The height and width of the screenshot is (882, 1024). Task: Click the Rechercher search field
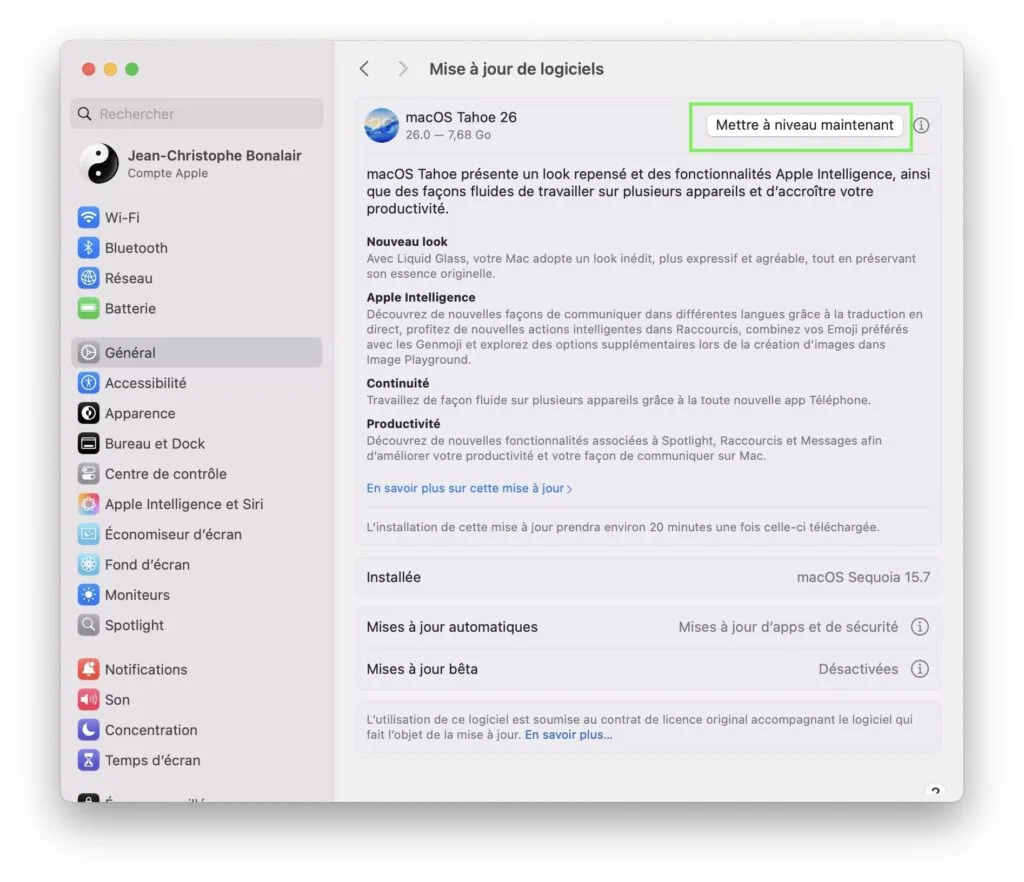(x=196, y=114)
